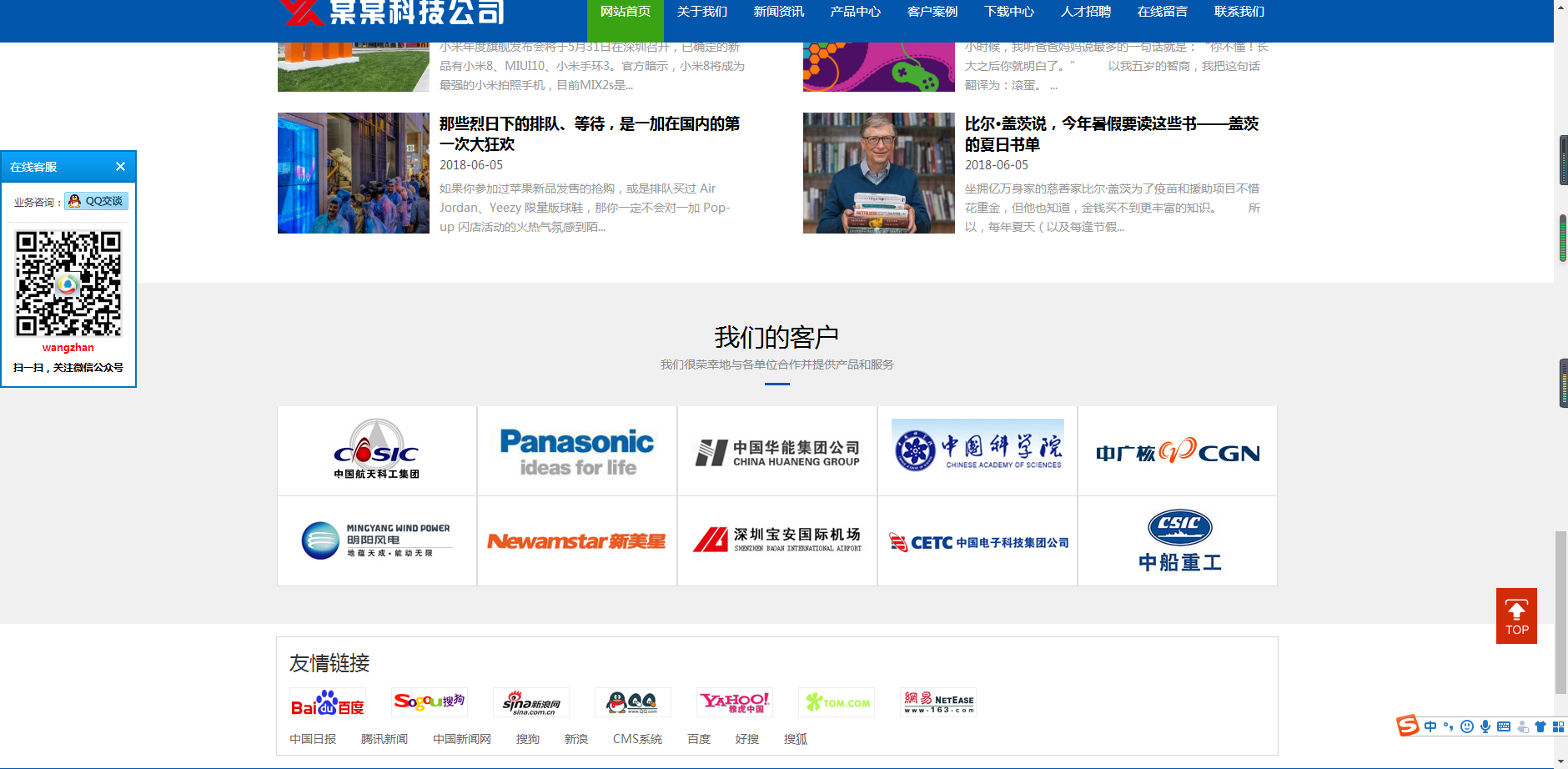Open the NetEase 163 logo link

pos(938,702)
